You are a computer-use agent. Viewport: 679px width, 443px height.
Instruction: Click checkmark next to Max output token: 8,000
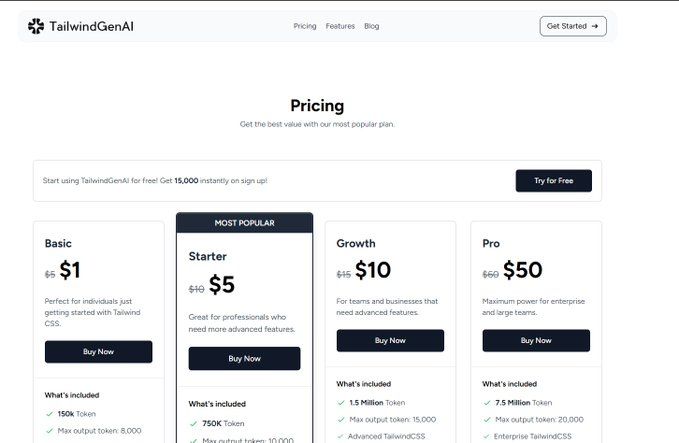[49, 431]
